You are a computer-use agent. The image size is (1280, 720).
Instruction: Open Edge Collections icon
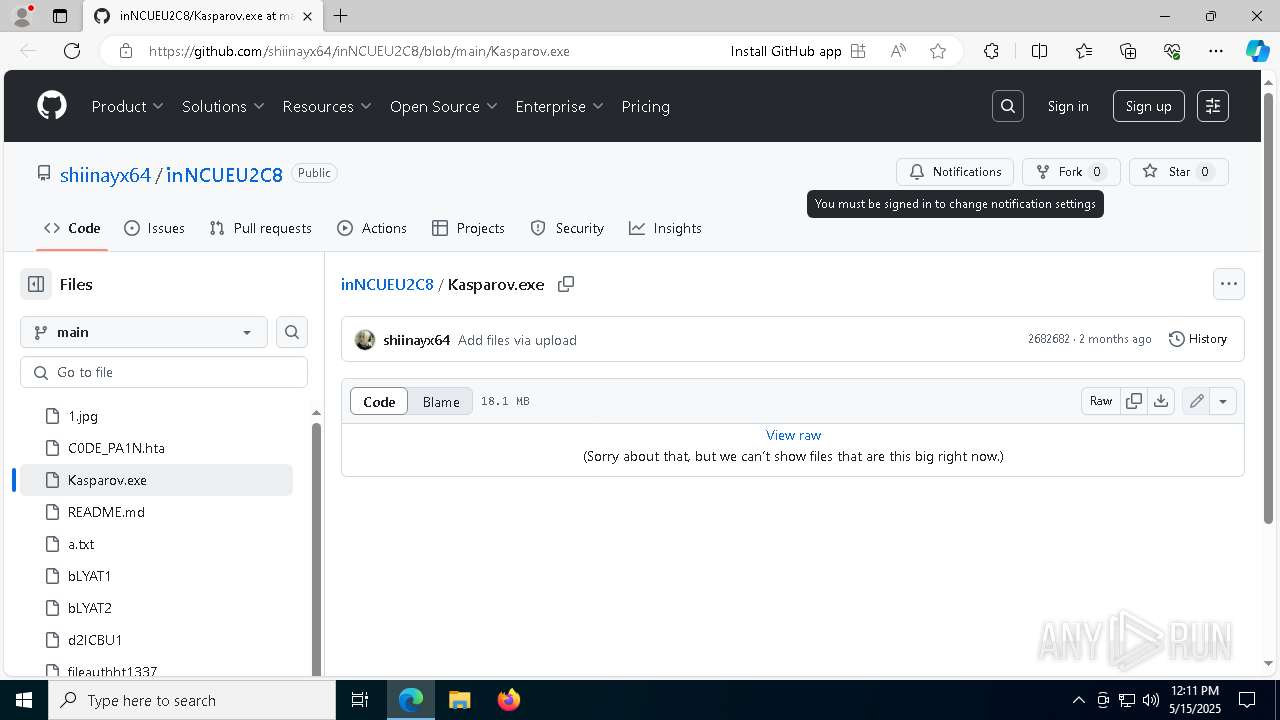pos(1128,51)
